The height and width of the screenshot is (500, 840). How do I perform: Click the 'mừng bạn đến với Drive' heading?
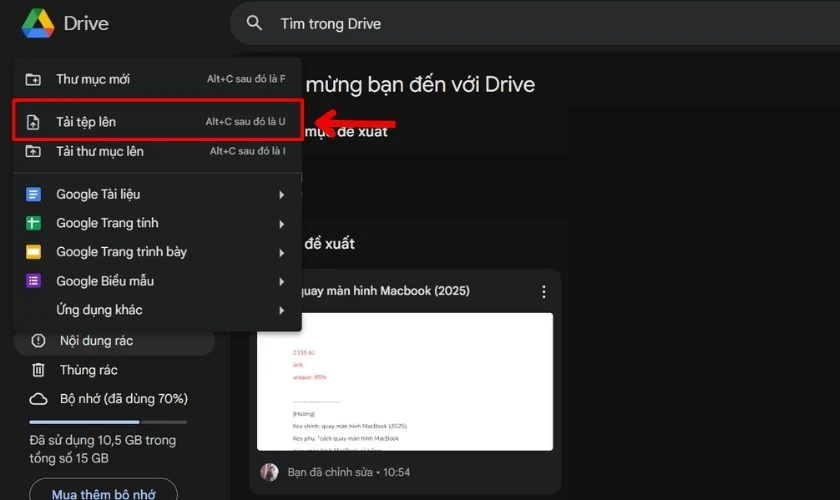(x=420, y=85)
